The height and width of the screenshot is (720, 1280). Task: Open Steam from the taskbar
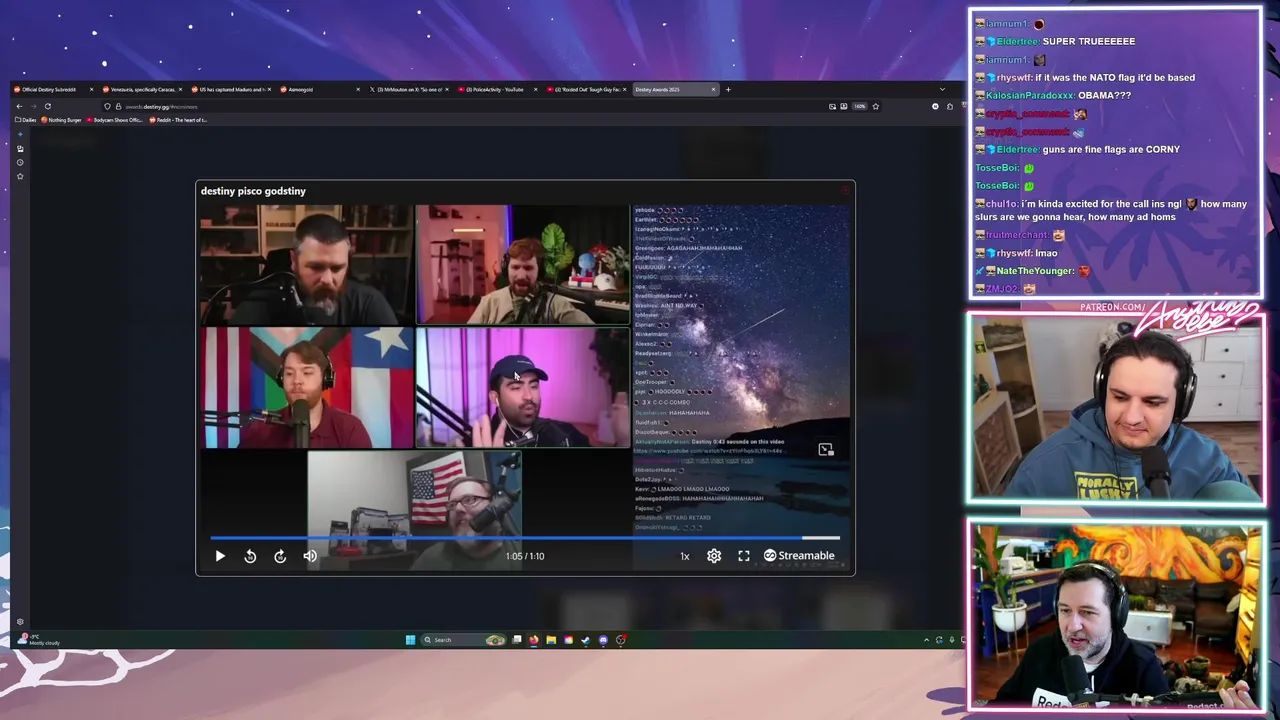585,640
